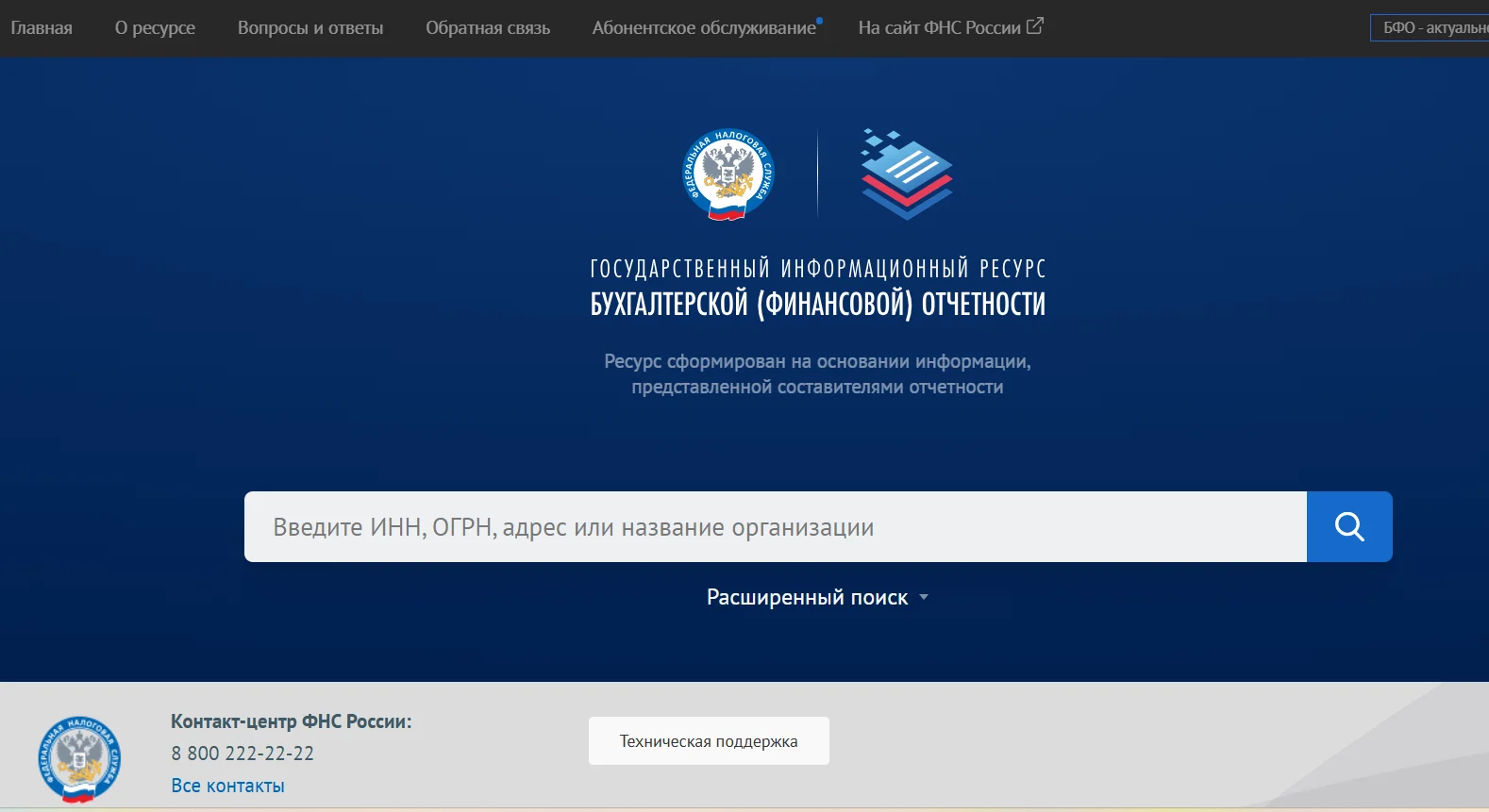The height and width of the screenshot is (812, 1489).
Task: Go to Вопросы и ответы
Action: click(x=310, y=28)
